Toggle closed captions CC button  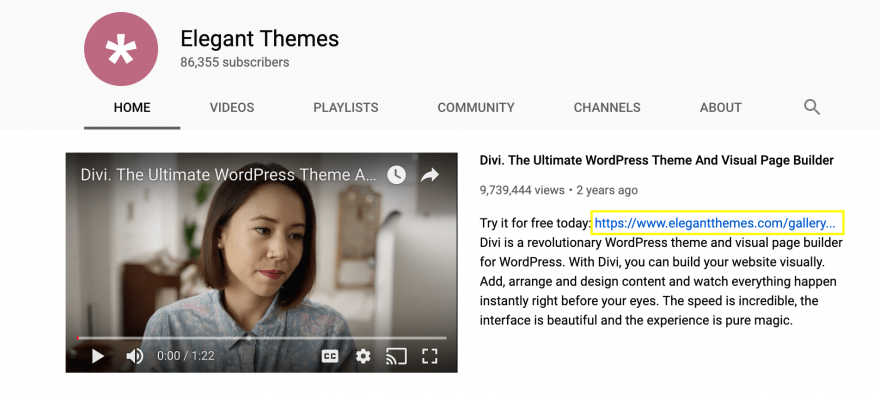click(x=329, y=356)
